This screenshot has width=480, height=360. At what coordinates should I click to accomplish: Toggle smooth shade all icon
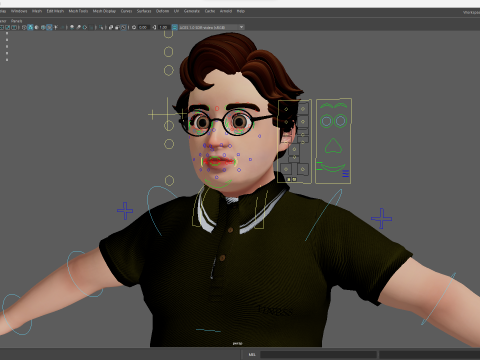30,27
